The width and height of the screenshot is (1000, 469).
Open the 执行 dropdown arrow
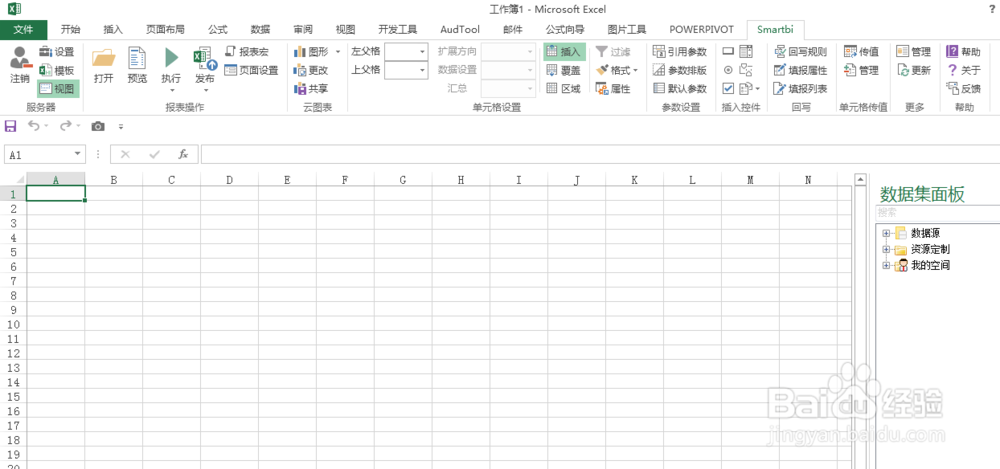pos(171,89)
